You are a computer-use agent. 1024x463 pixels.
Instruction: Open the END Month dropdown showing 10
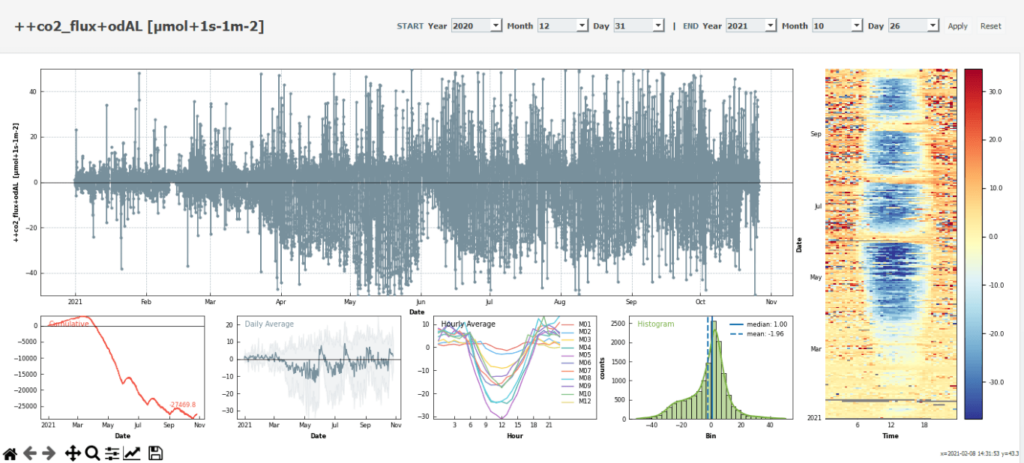click(837, 25)
